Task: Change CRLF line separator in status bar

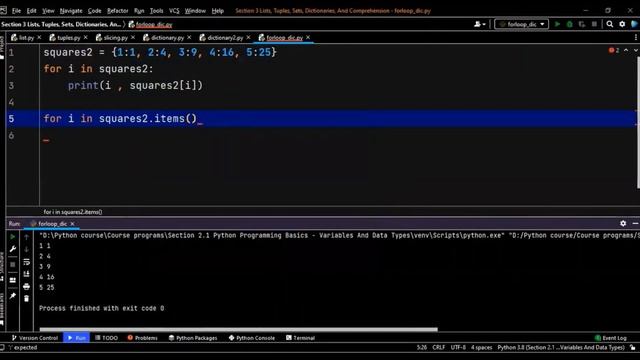Action: 439,347
